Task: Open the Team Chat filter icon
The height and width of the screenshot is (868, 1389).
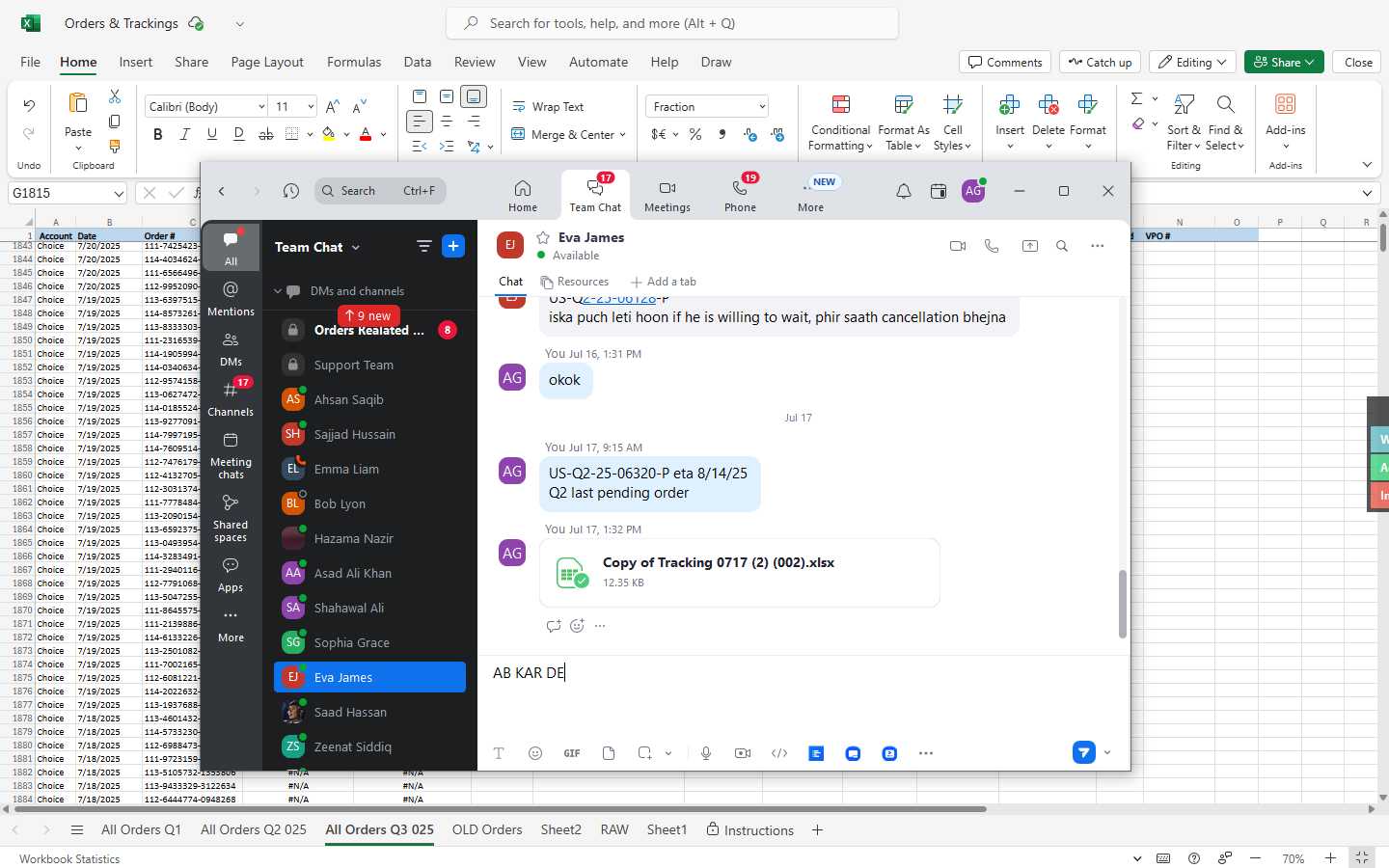Action: [x=423, y=246]
